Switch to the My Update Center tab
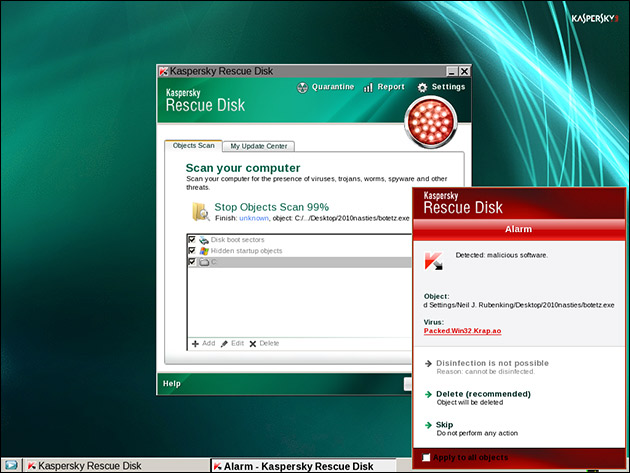The width and height of the screenshot is (630, 473). click(x=258, y=146)
